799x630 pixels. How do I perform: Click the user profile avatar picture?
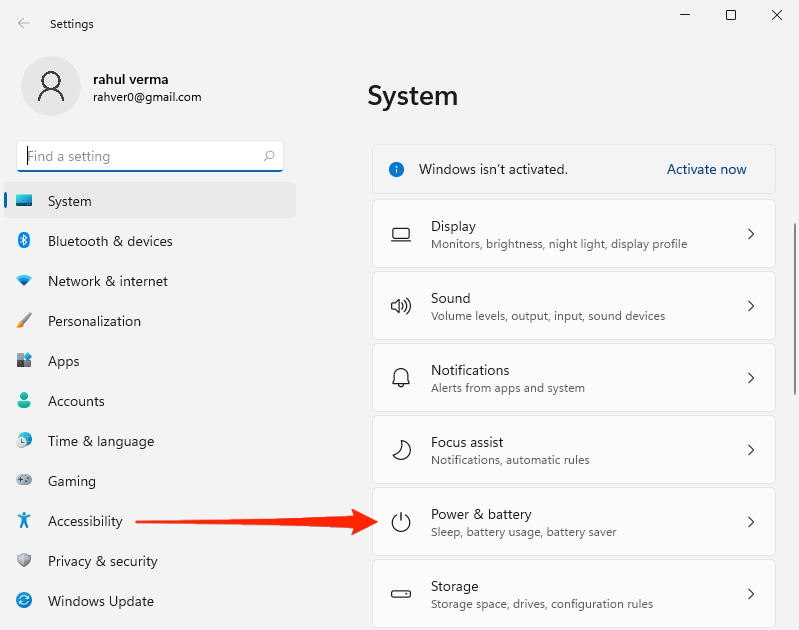point(50,86)
